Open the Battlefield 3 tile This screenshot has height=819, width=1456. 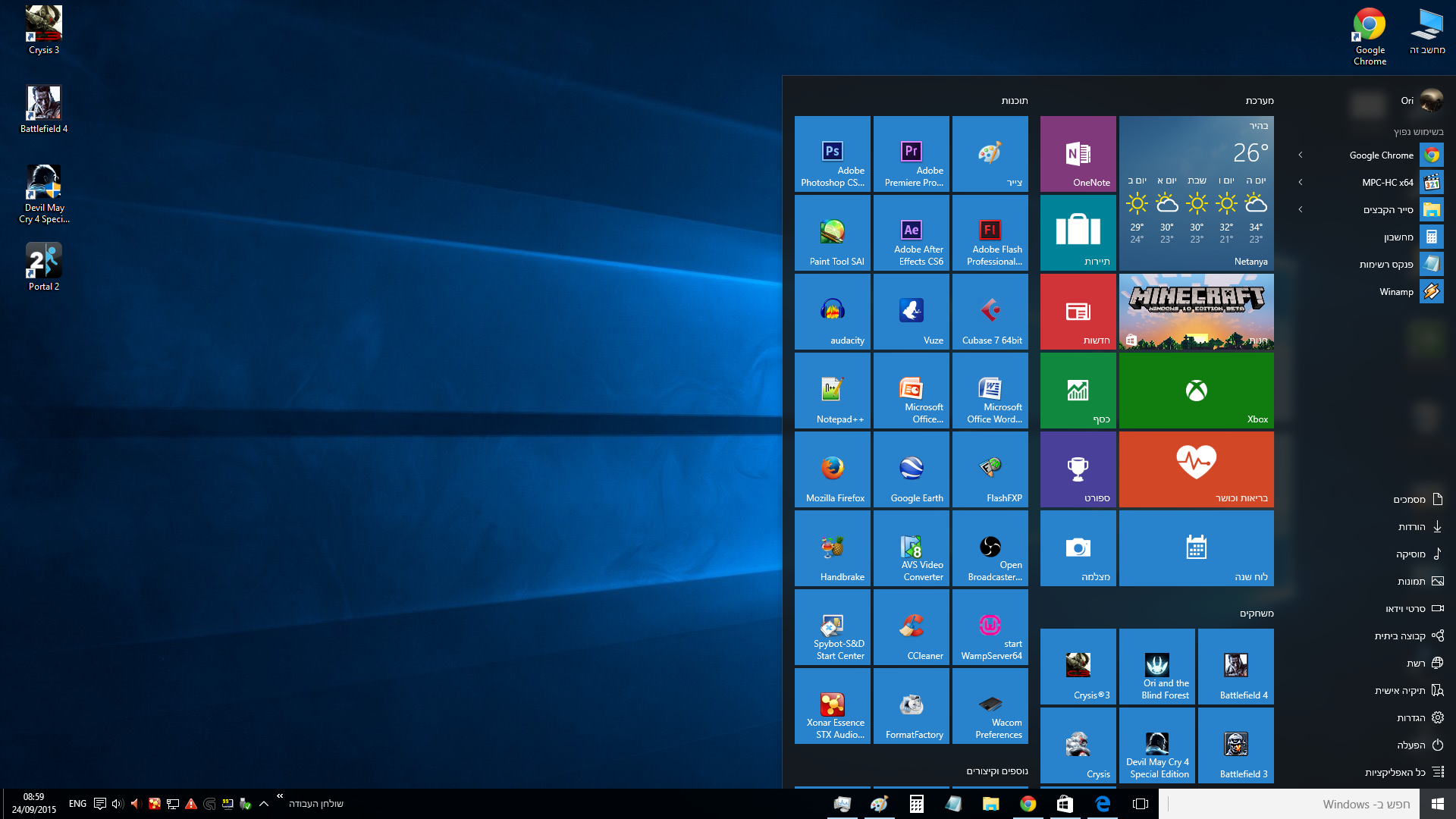[x=1236, y=745]
